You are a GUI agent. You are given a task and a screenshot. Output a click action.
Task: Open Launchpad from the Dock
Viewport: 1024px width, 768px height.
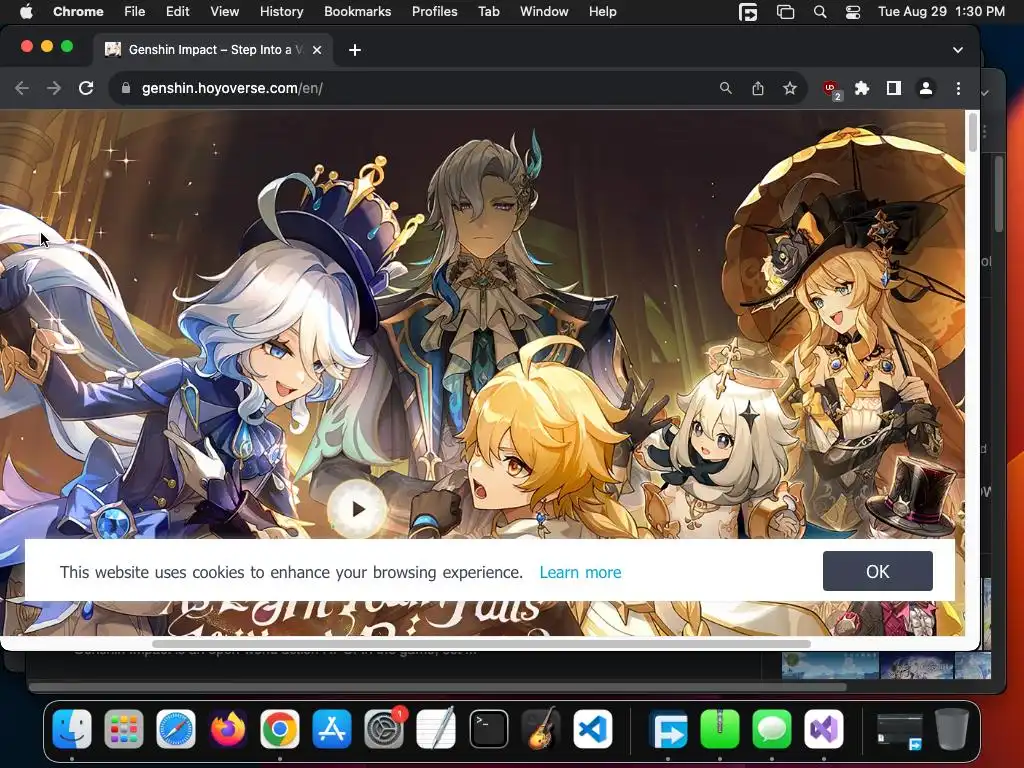click(x=123, y=729)
